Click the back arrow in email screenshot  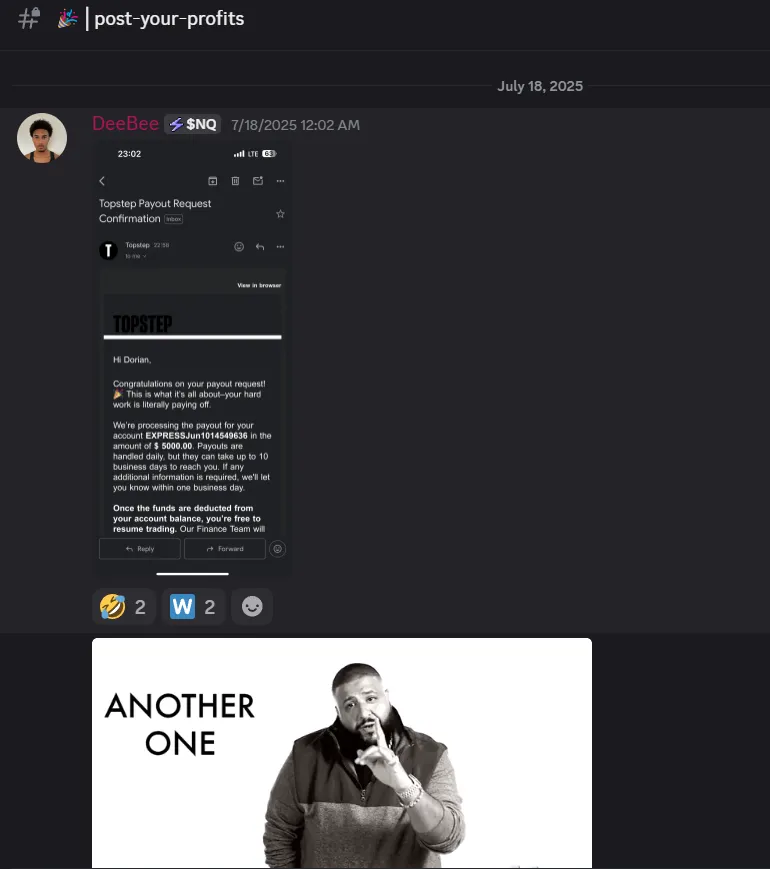pyautogui.click(x=102, y=181)
